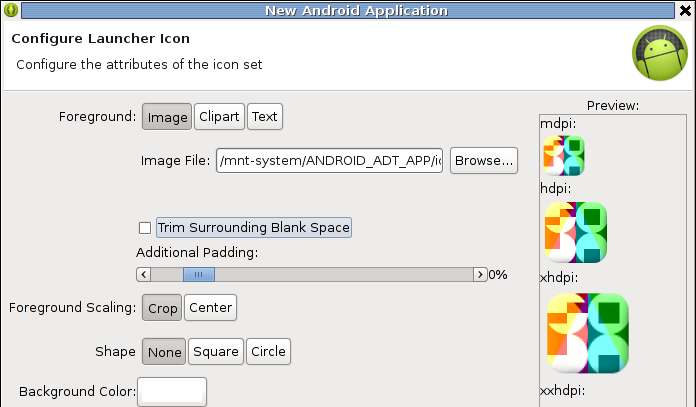The width and height of the screenshot is (696, 407).
Task: Click the Image File path field
Action: [329, 161]
